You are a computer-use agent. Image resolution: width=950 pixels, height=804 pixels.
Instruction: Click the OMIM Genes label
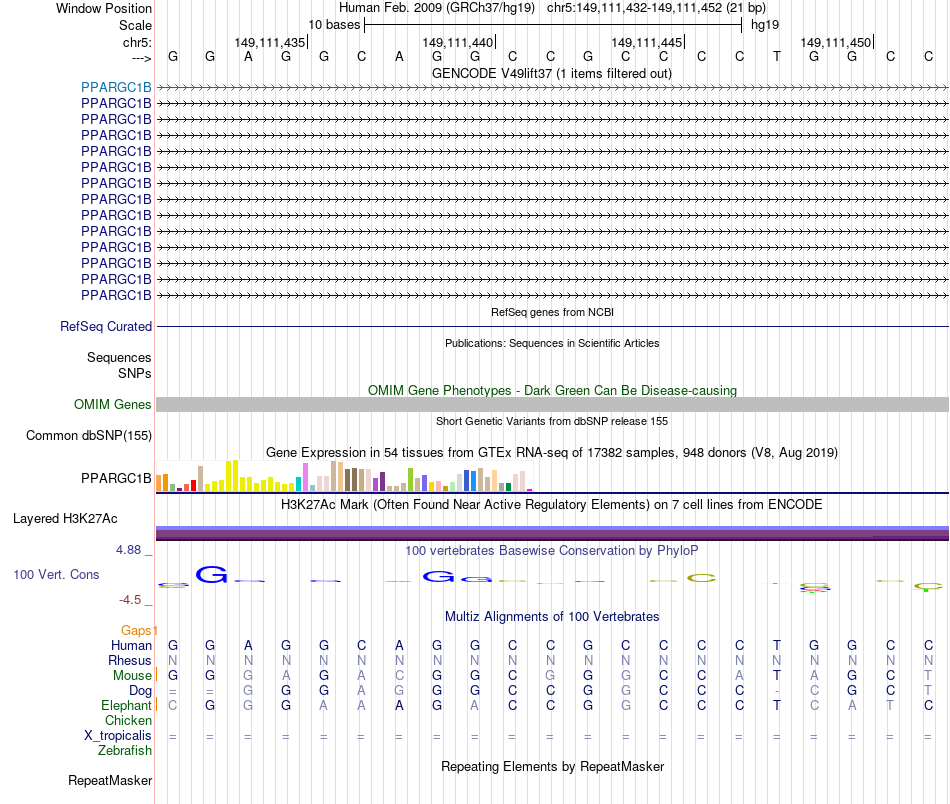coord(112,404)
